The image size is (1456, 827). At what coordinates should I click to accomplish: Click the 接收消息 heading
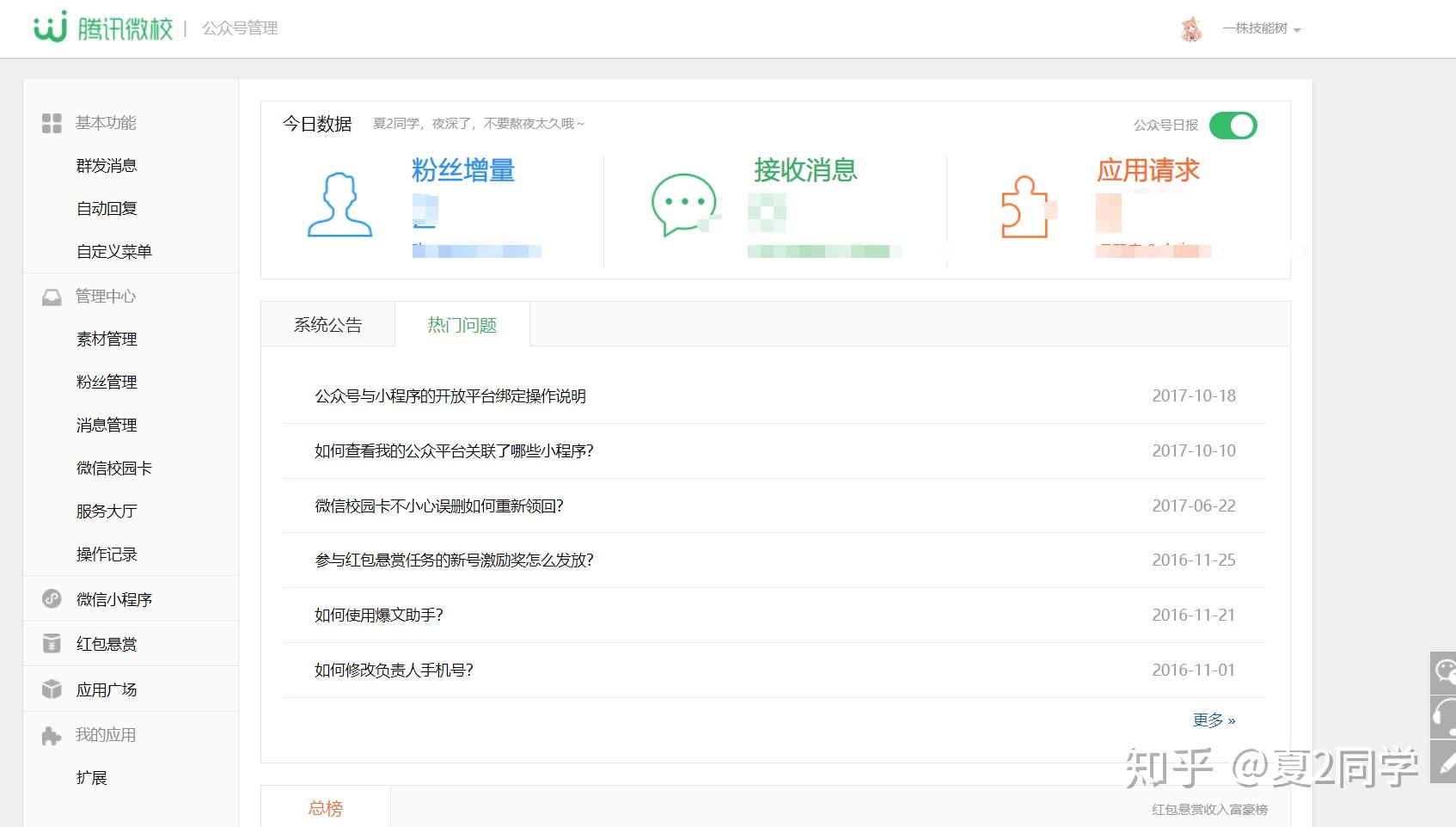[x=806, y=170]
